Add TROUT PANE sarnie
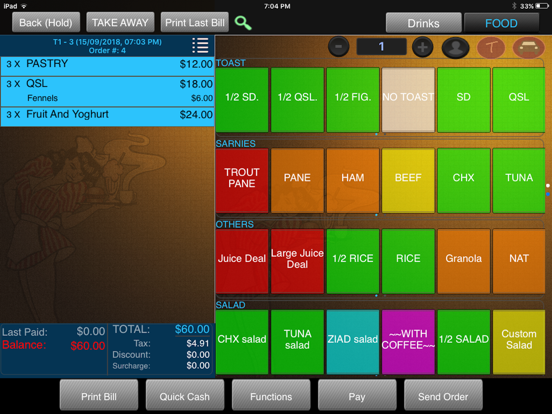The image size is (552, 414). point(242,181)
